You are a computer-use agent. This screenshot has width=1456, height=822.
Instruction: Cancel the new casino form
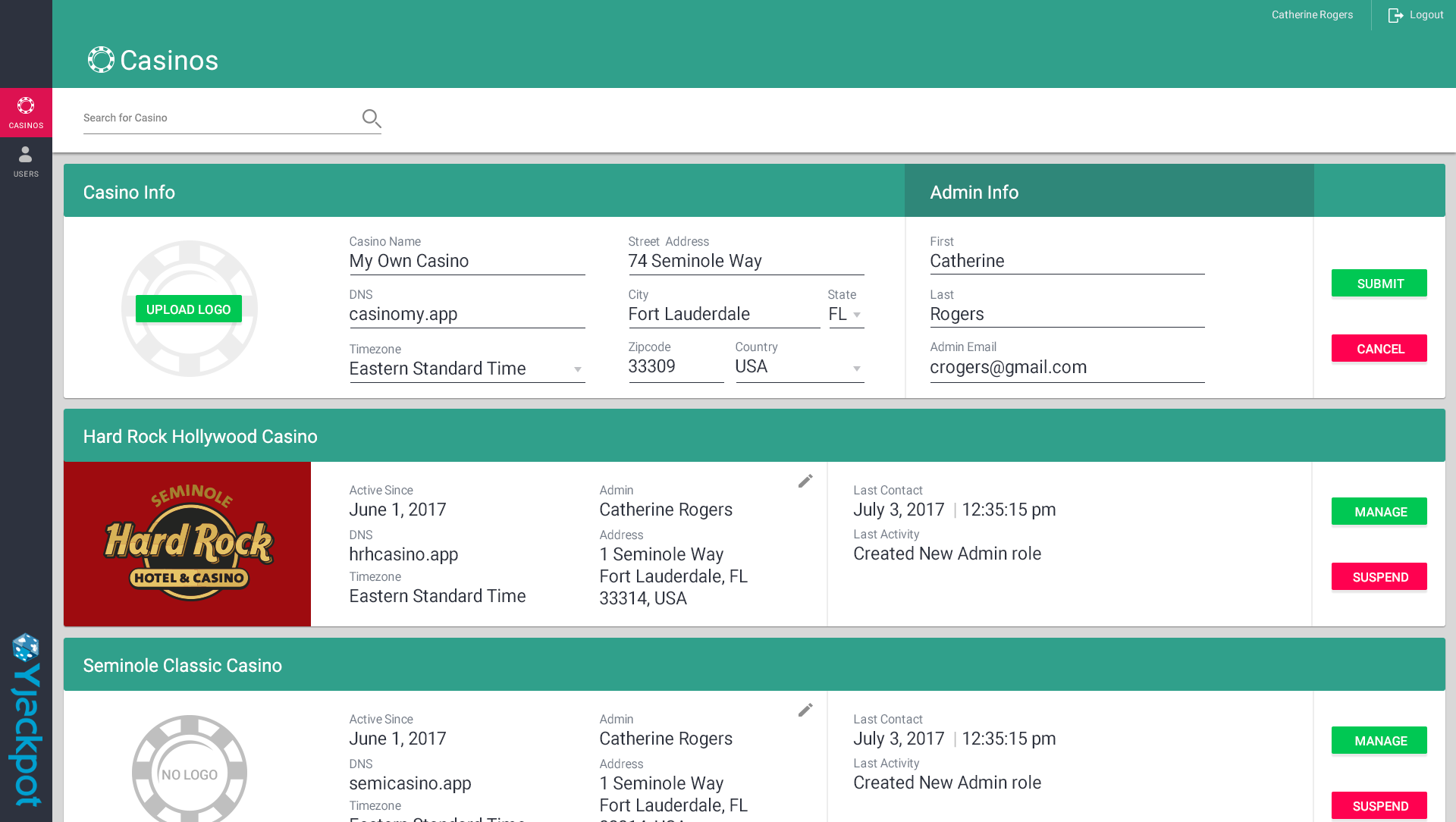click(x=1379, y=349)
